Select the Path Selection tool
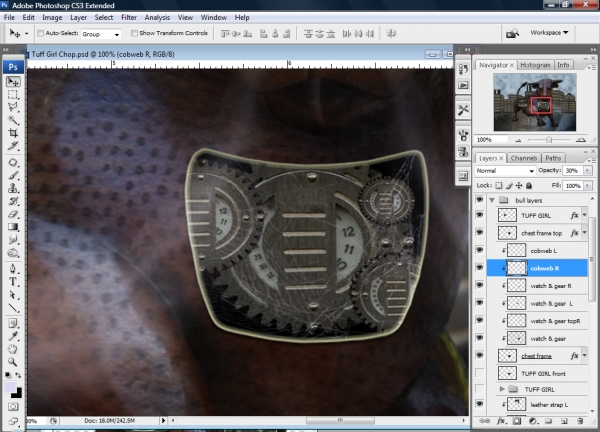This screenshot has width=600, height=432. click(x=13, y=295)
